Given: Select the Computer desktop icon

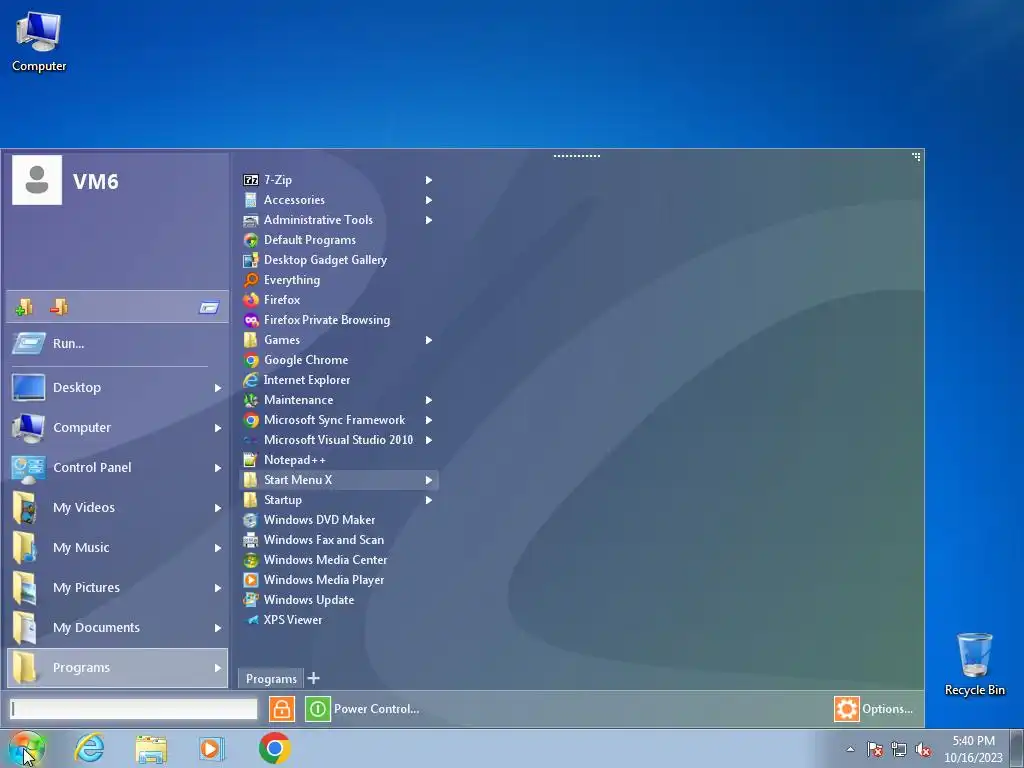Looking at the screenshot, I should tap(39, 42).
